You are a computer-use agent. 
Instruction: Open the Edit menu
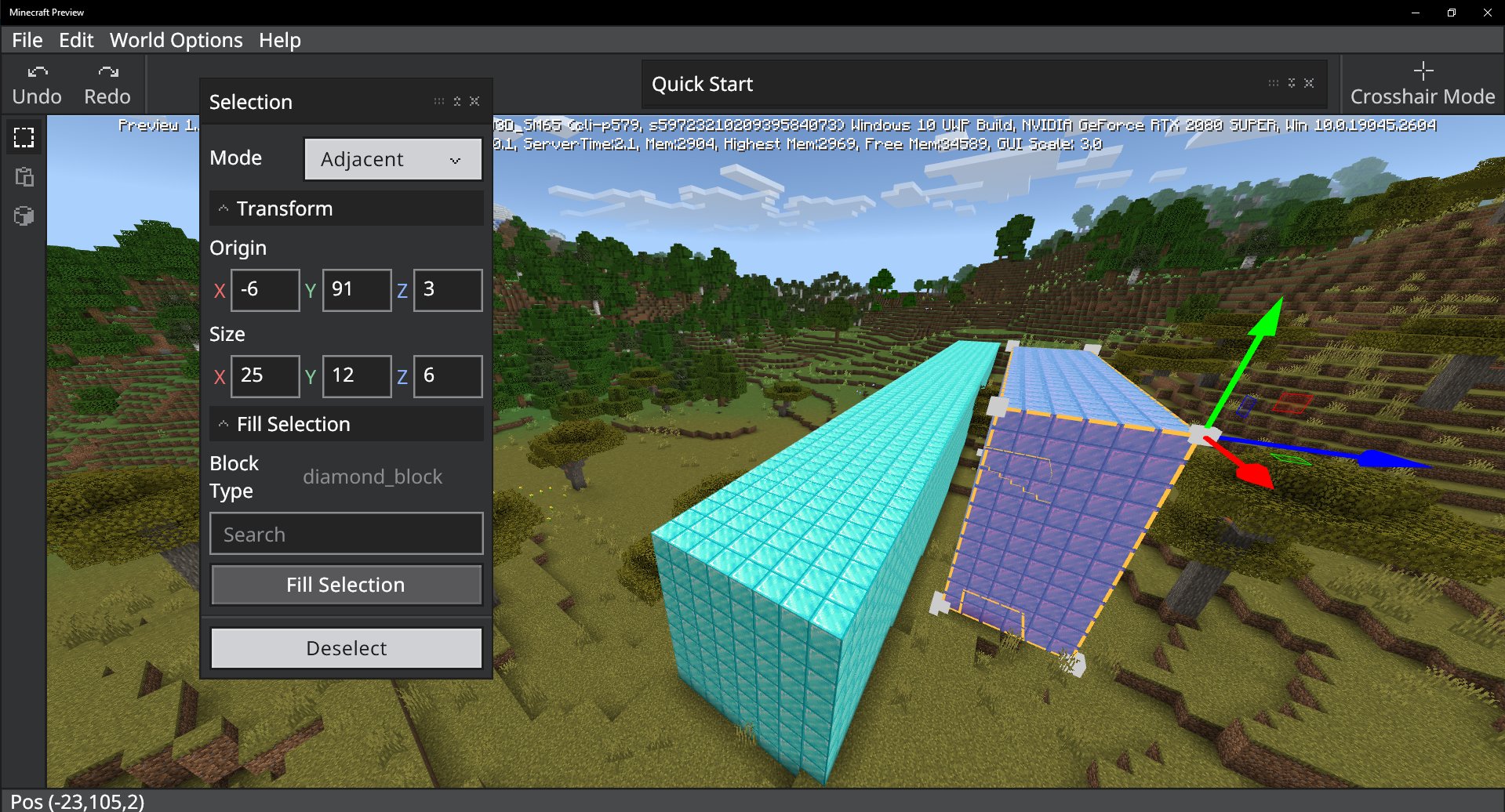tap(76, 40)
